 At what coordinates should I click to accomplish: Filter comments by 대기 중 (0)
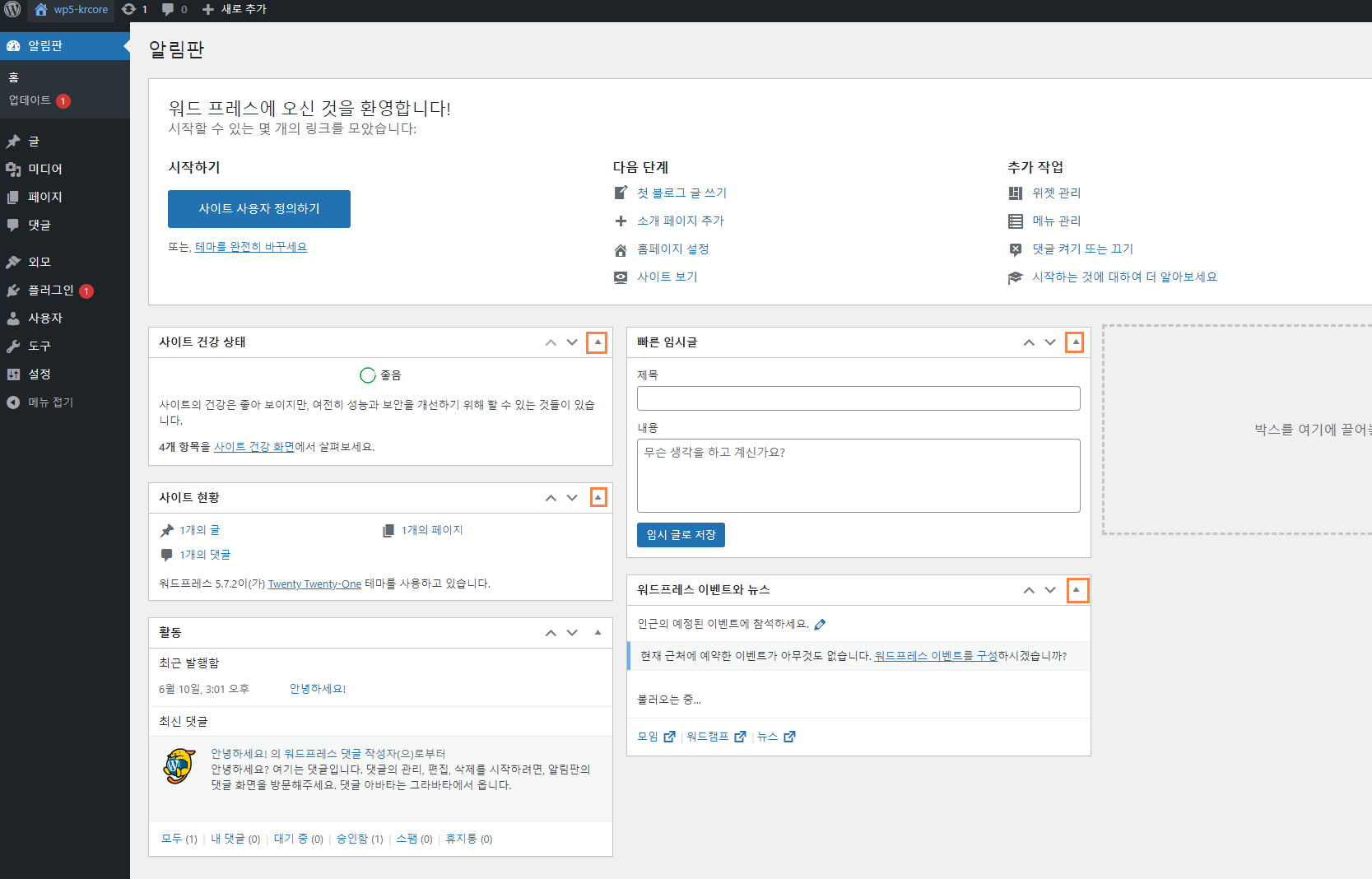pyautogui.click(x=298, y=839)
